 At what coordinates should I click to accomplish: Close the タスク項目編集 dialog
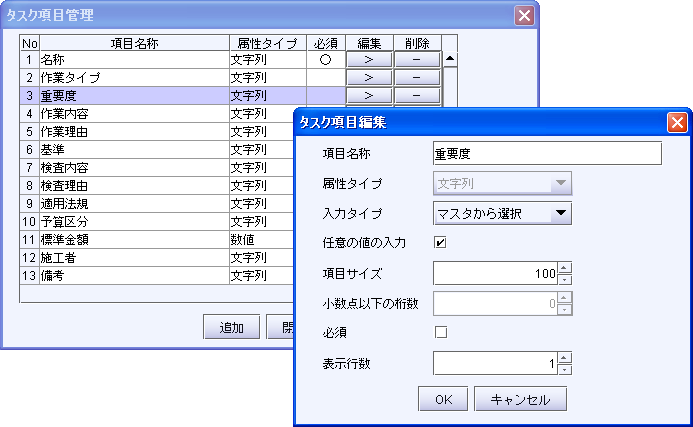677,122
